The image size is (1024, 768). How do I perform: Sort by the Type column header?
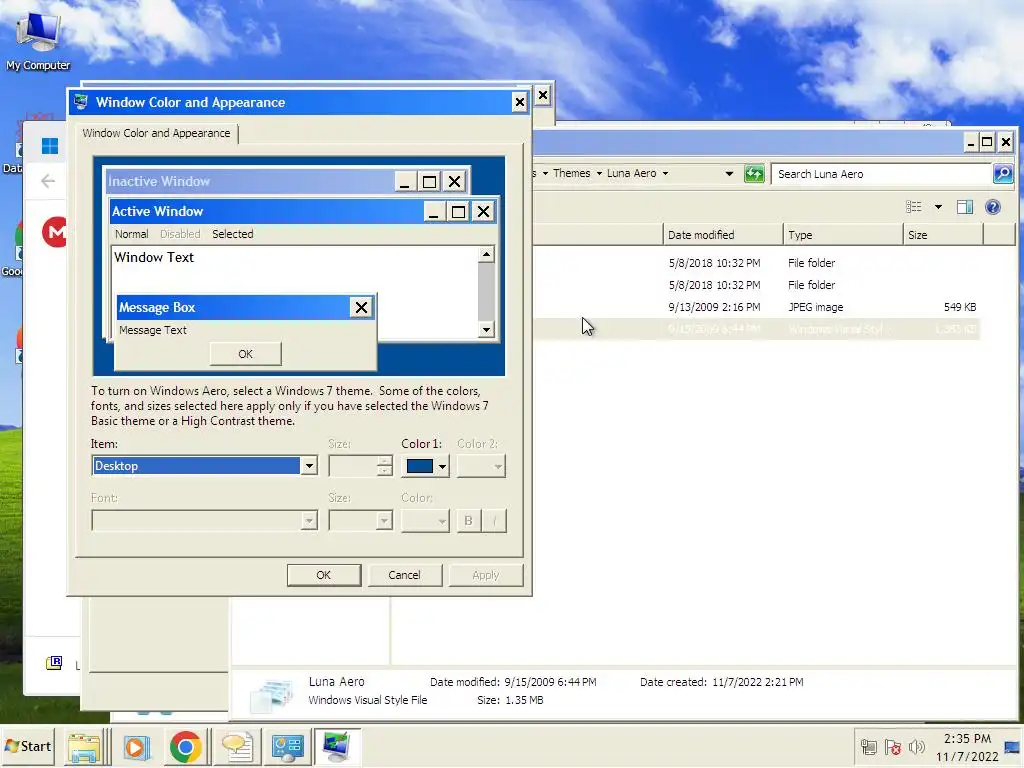pyautogui.click(x=842, y=234)
